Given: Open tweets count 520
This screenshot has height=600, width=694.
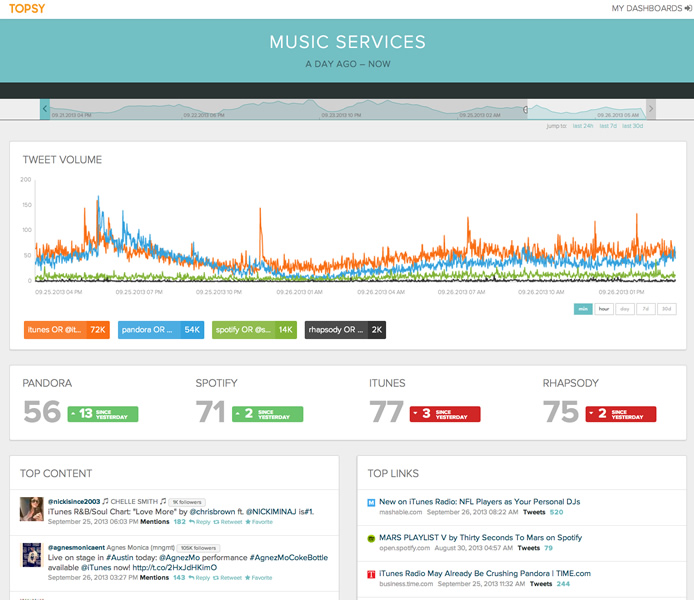Looking at the screenshot, I should (x=556, y=512).
